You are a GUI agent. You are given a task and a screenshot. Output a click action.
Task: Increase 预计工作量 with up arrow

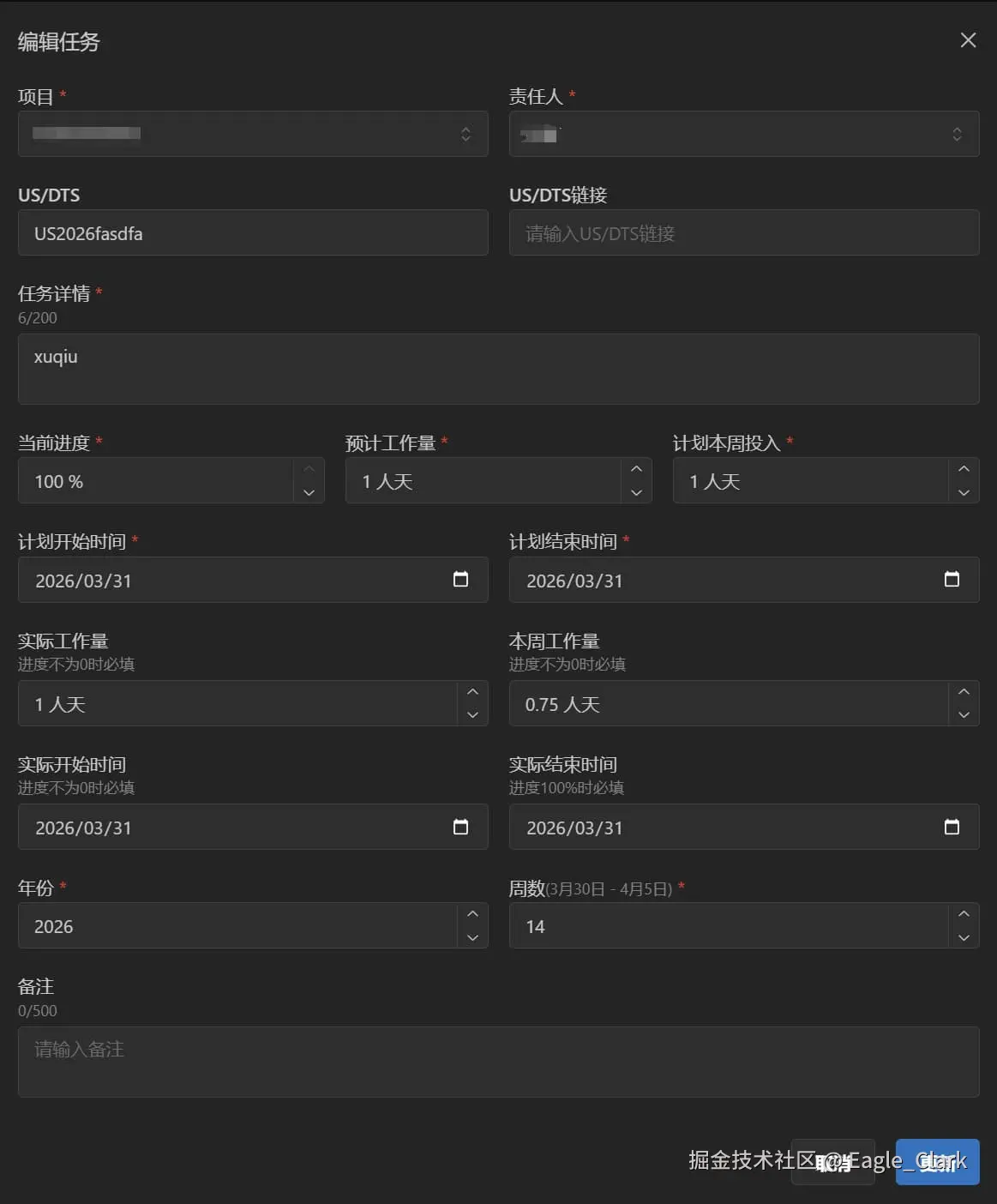[636, 469]
